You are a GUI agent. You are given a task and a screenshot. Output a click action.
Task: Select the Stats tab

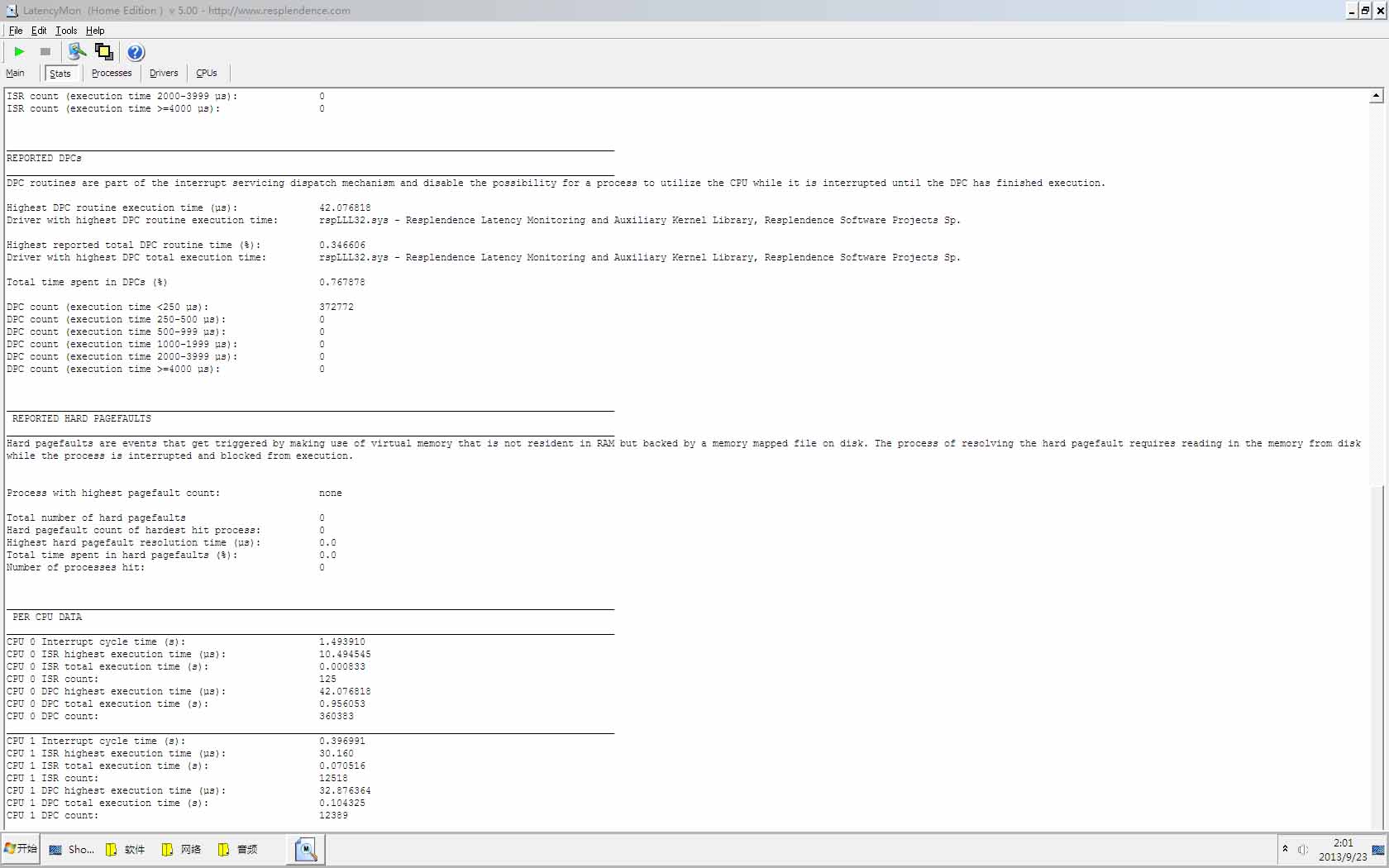pyautogui.click(x=60, y=74)
